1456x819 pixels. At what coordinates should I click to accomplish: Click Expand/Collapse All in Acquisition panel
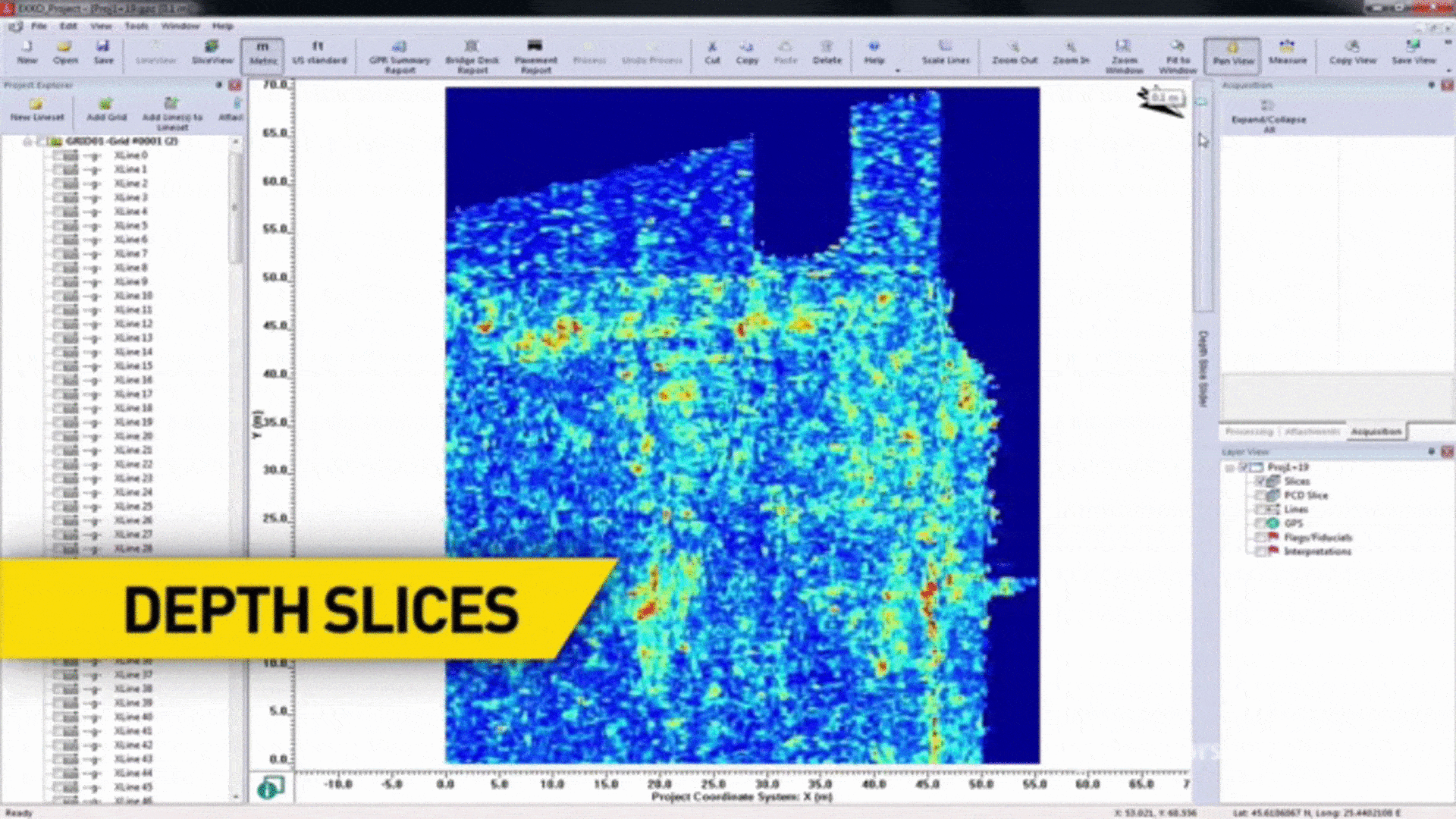tap(1268, 115)
